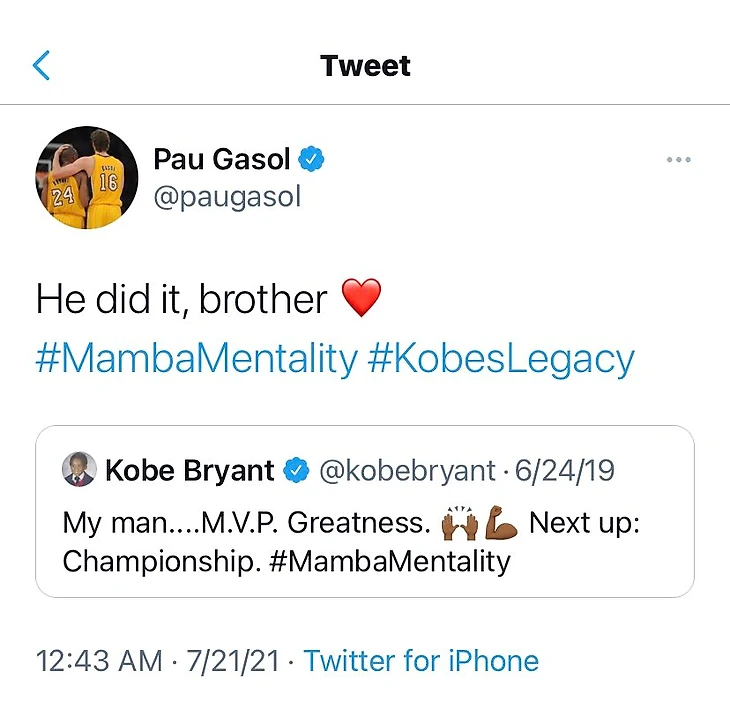
Task: Open the #KobesLegacy hashtag
Action: (501, 358)
